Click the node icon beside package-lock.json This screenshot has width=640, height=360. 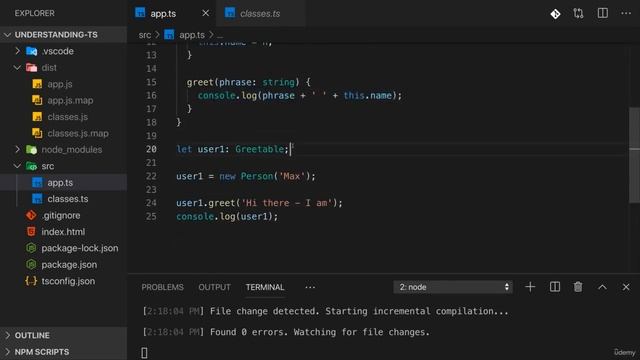point(31,248)
